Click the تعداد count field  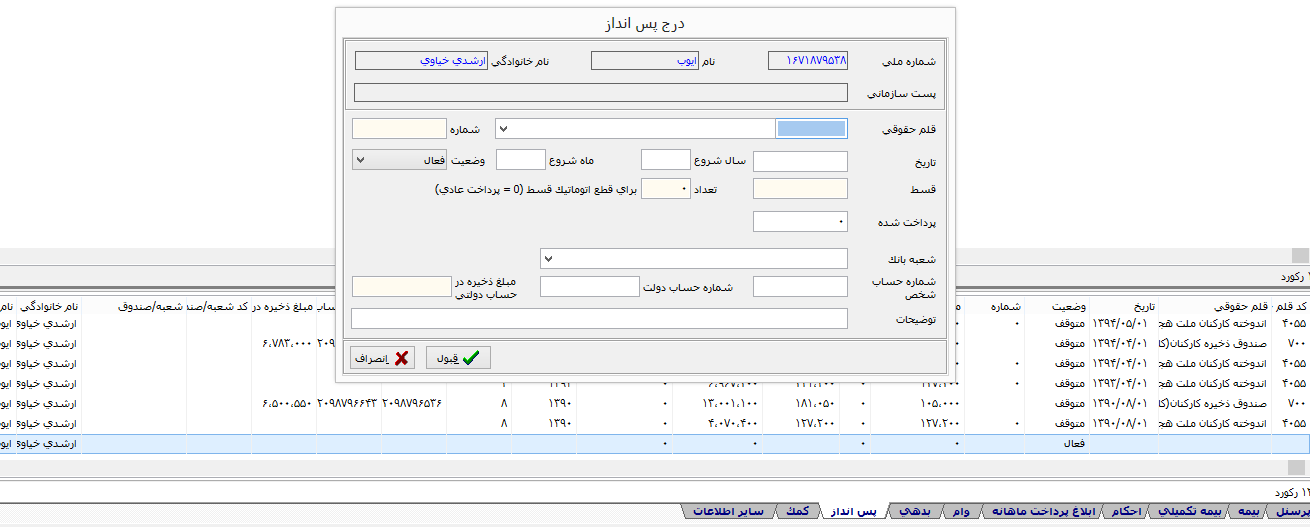(666, 189)
